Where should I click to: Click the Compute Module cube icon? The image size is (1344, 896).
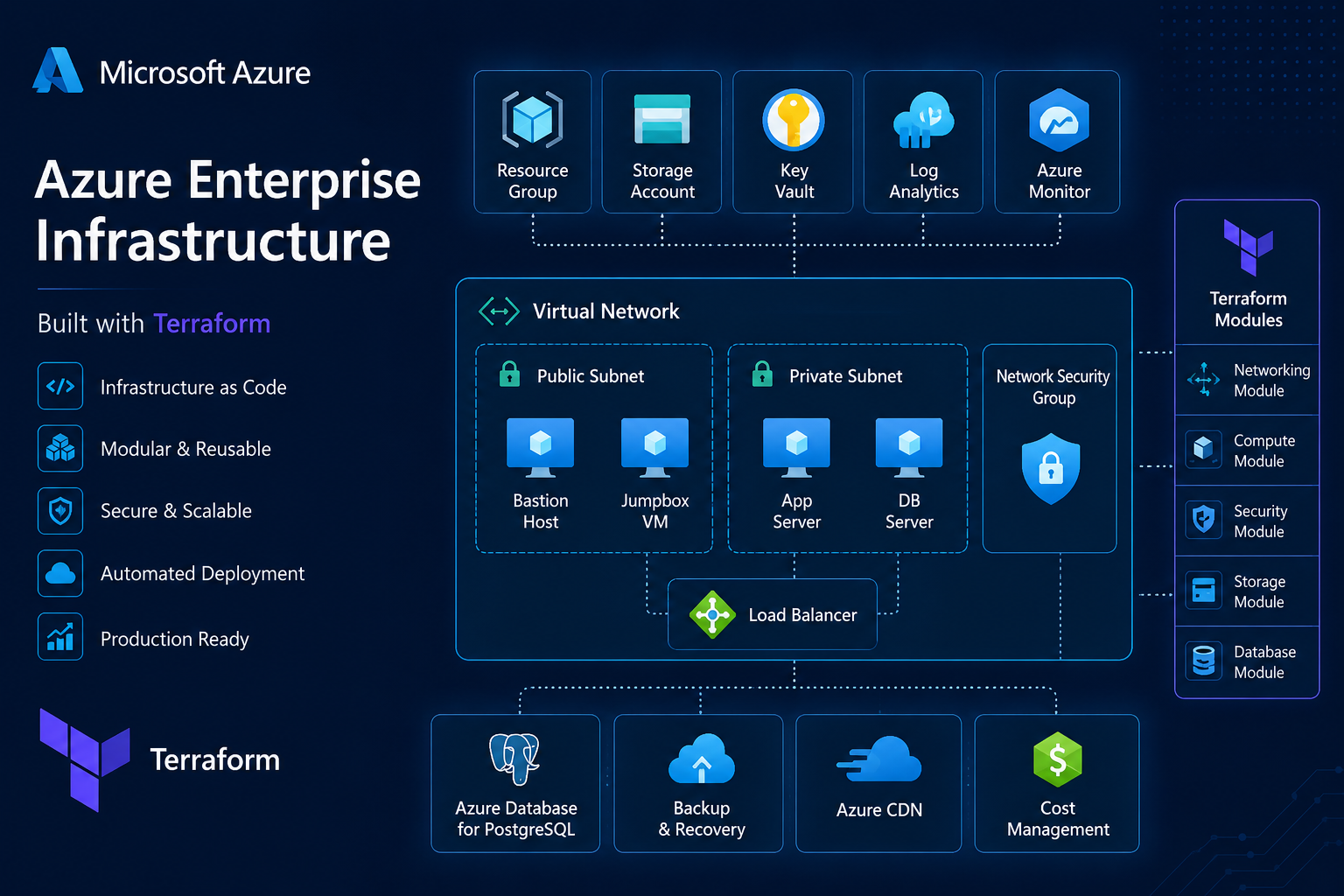tap(1204, 449)
